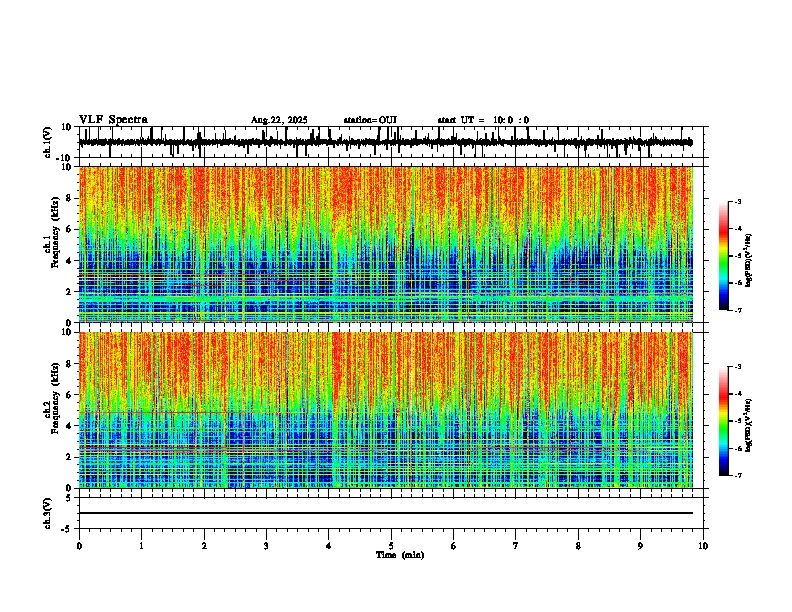Click the ch.1 spectrogram plot

click(x=385, y=244)
